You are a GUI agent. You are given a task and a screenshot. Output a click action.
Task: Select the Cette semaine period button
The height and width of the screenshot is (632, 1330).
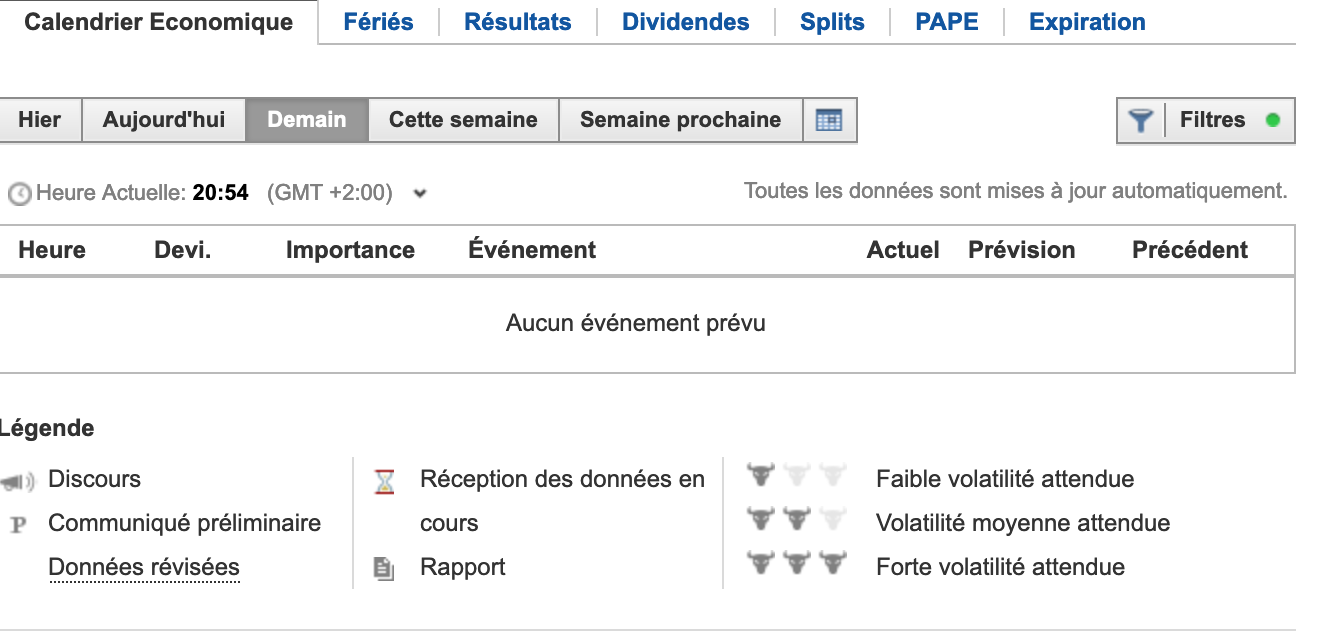click(463, 120)
